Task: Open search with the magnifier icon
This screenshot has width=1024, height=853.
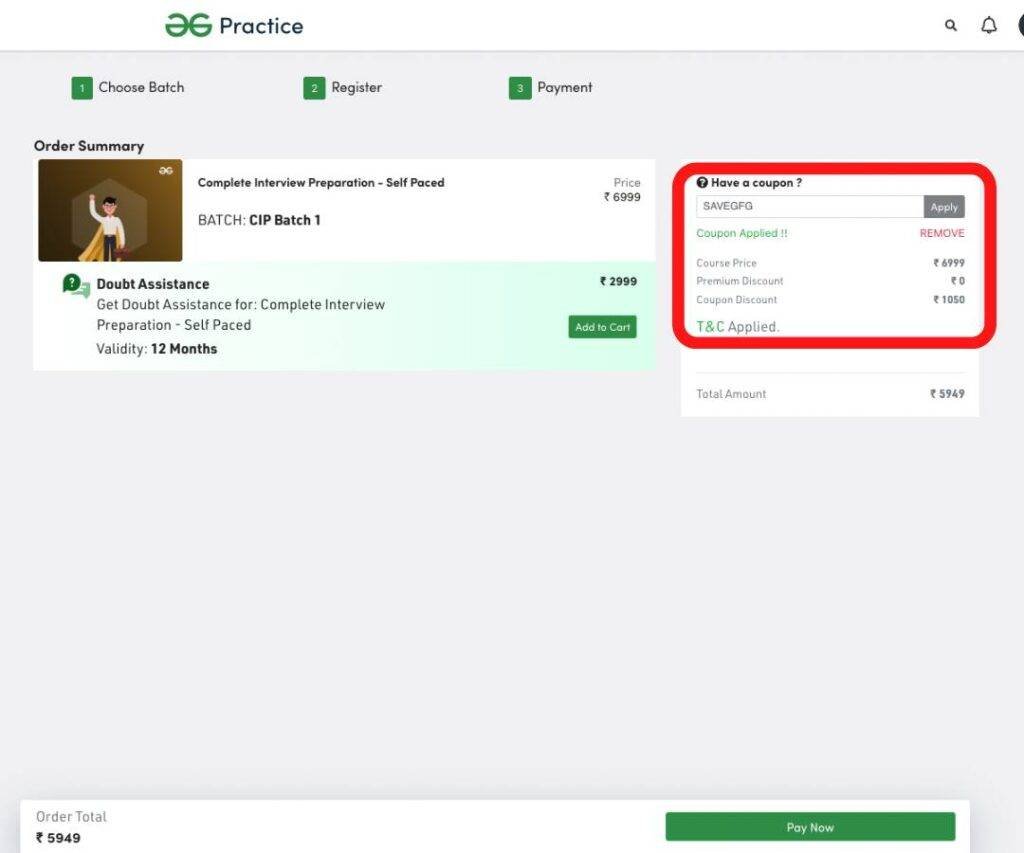Action: click(951, 26)
